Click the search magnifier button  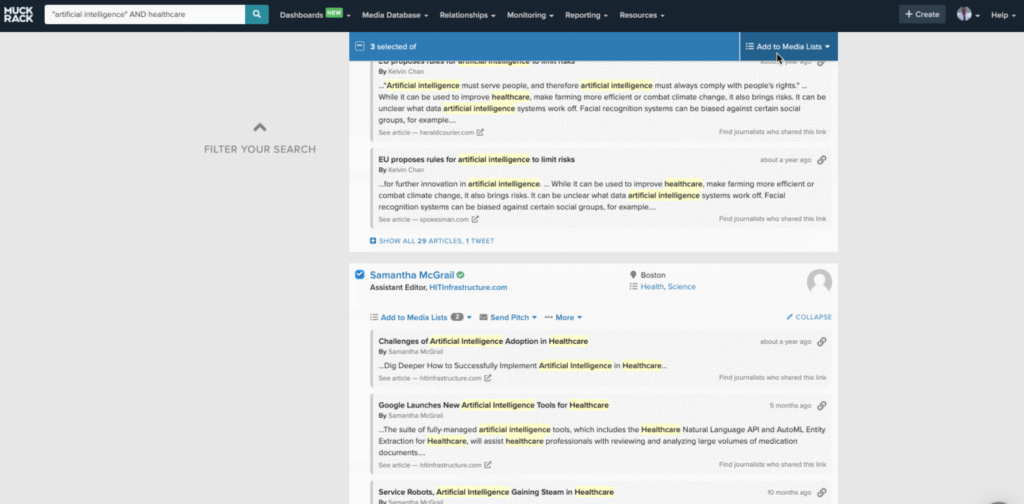257,14
